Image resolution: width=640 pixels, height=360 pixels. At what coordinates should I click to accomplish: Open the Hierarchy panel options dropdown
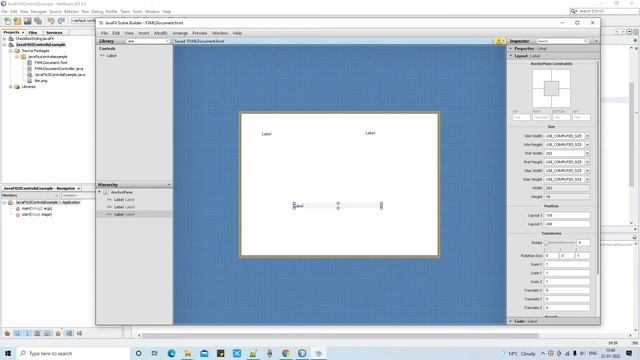point(169,185)
